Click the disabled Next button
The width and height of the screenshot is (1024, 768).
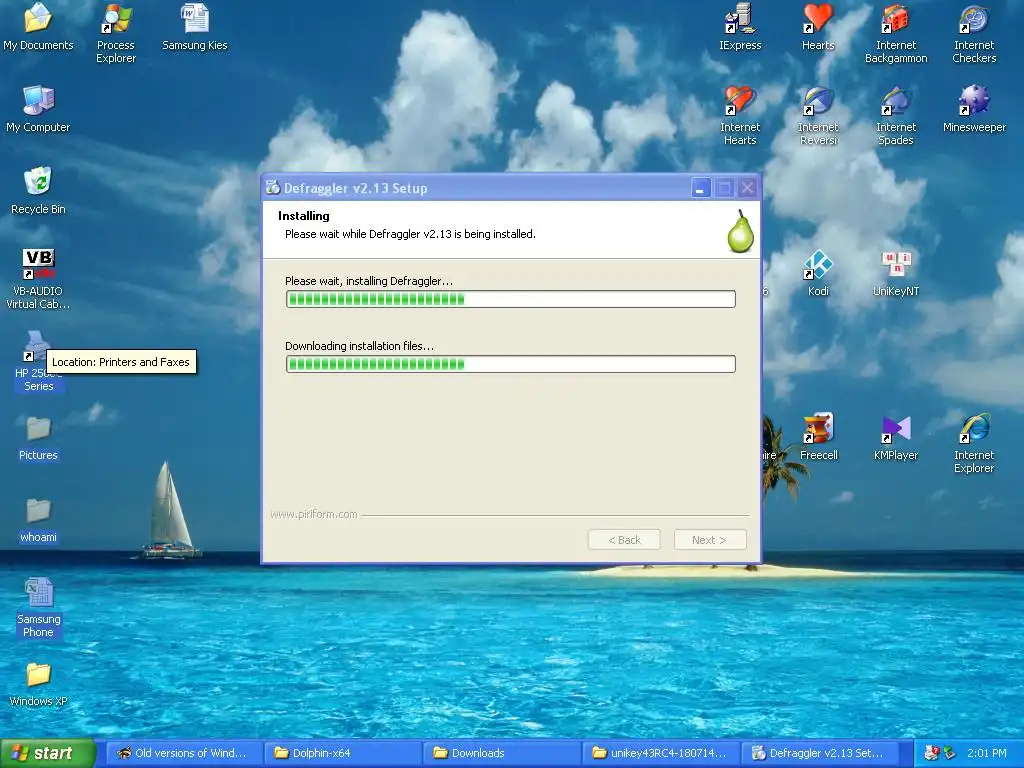[710, 539]
